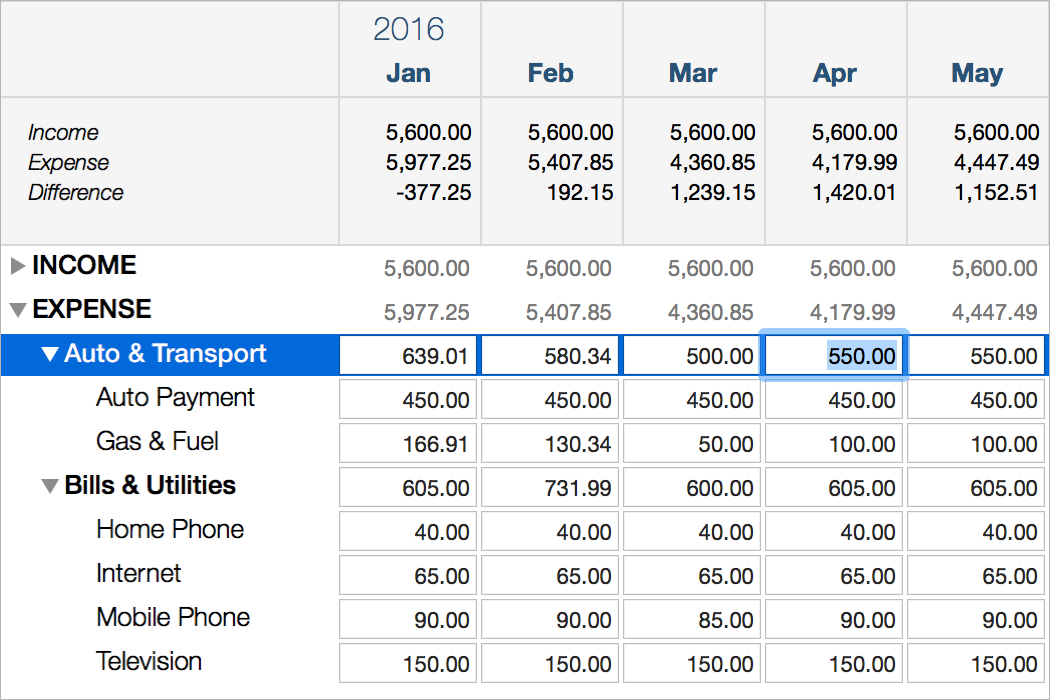Collapse the EXPENSE category triangle

point(18,310)
